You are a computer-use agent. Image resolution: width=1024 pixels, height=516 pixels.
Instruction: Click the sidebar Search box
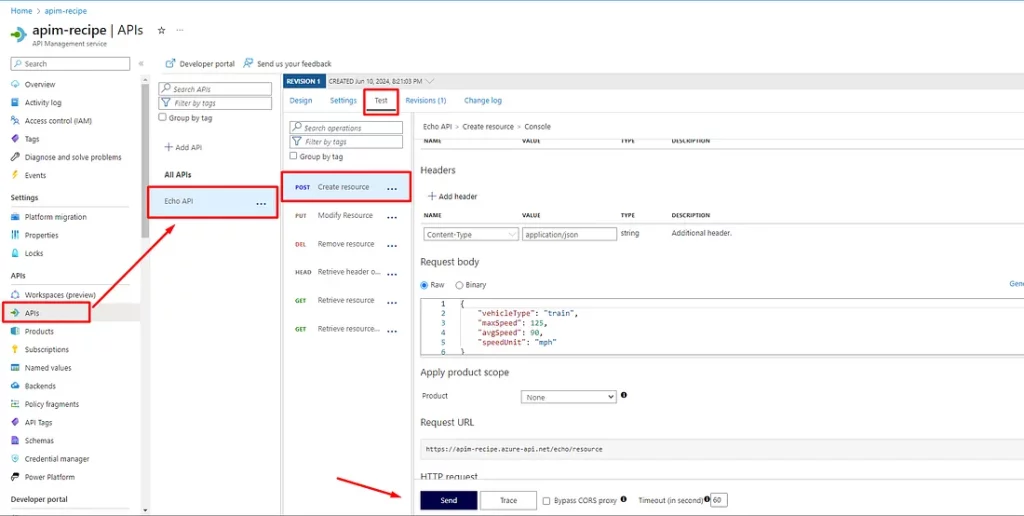(70, 63)
